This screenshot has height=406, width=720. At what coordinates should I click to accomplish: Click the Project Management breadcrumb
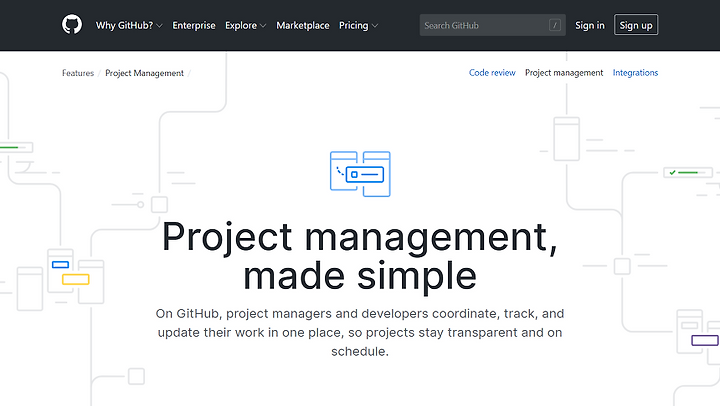(144, 73)
